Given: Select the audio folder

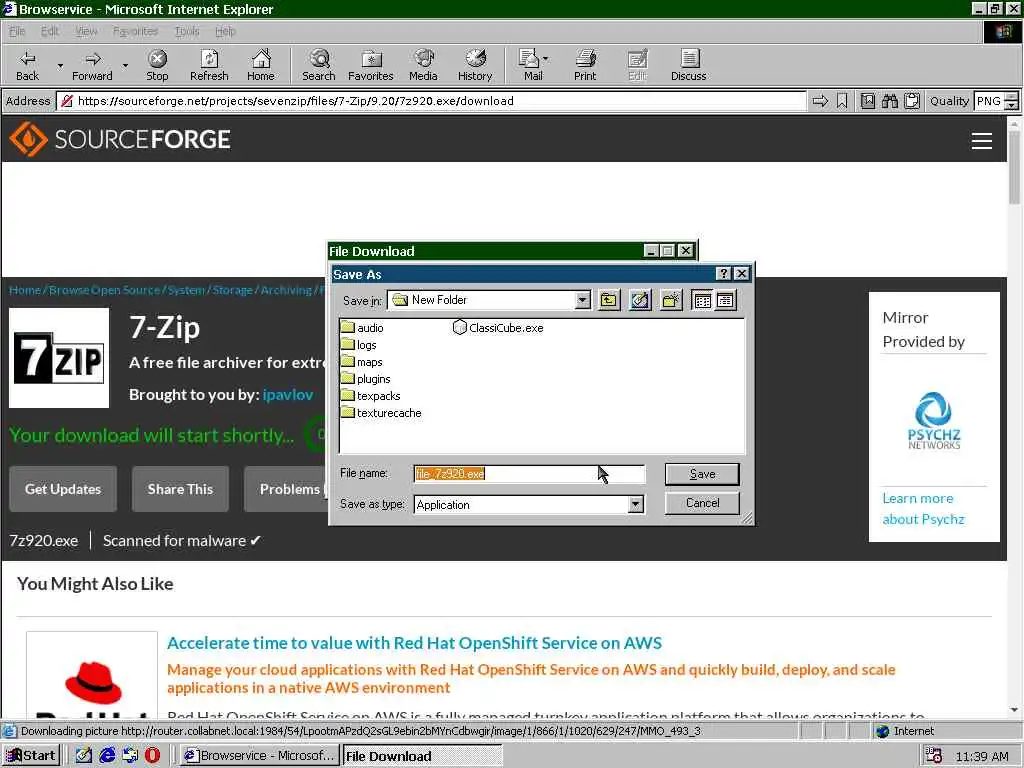Looking at the screenshot, I should pos(362,328).
